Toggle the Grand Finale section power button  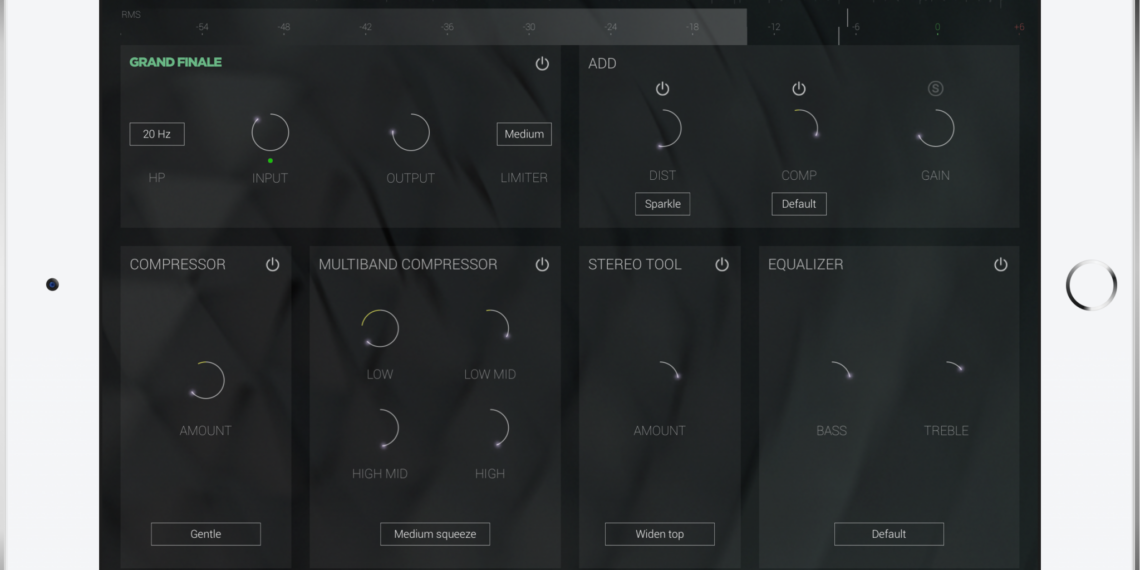(x=542, y=63)
